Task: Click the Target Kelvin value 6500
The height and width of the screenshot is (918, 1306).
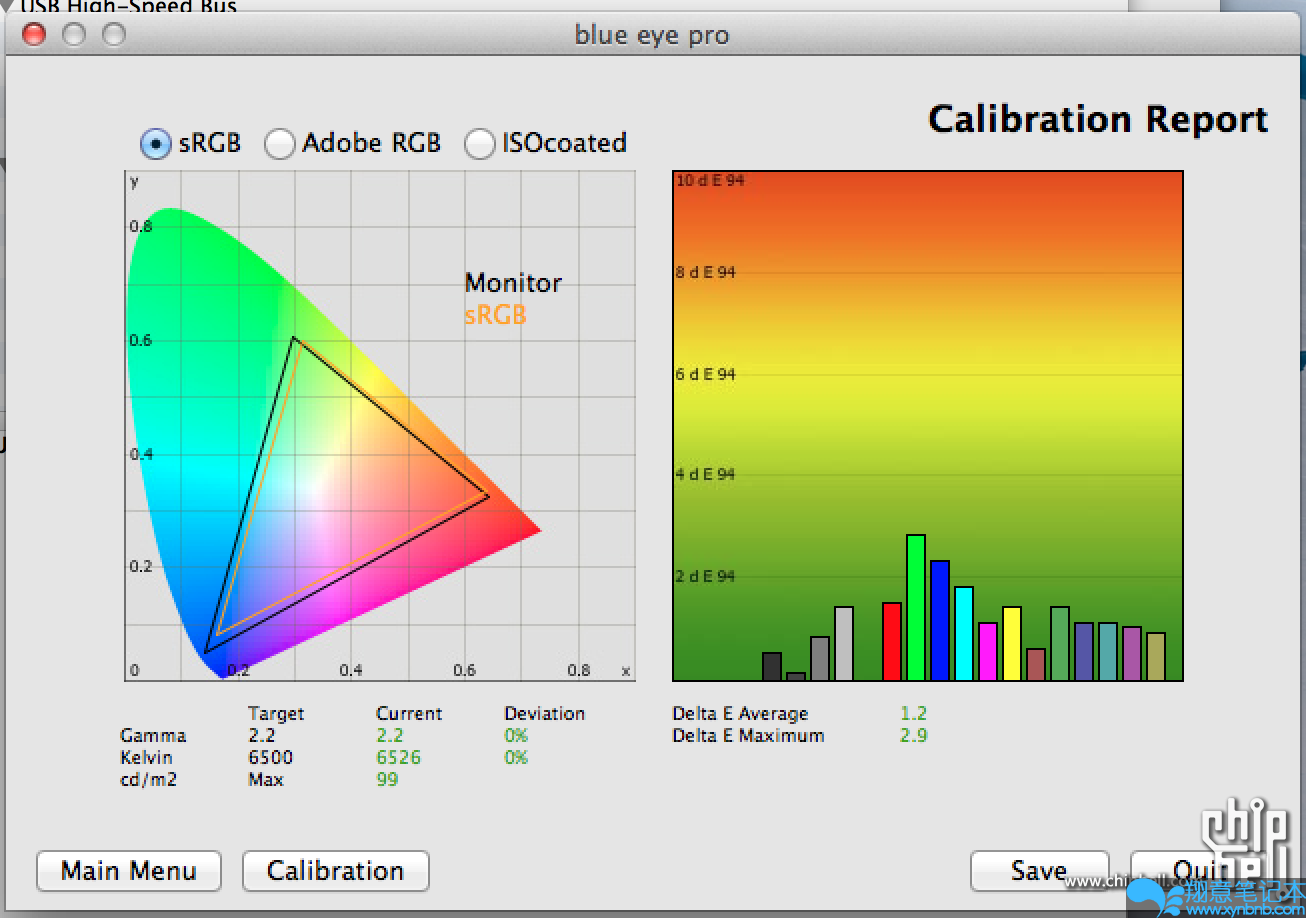Action: (x=270, y=758)
